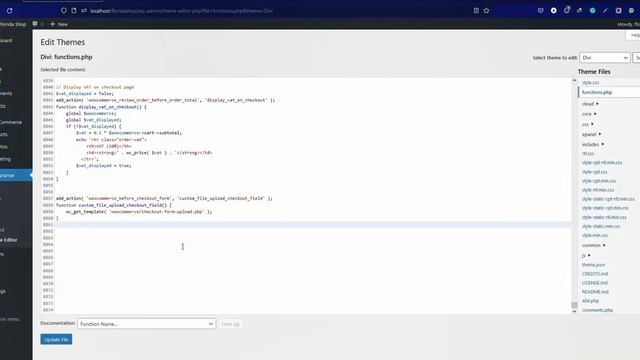Expand the common folder

pyautogui.click(x=593, y=245)
